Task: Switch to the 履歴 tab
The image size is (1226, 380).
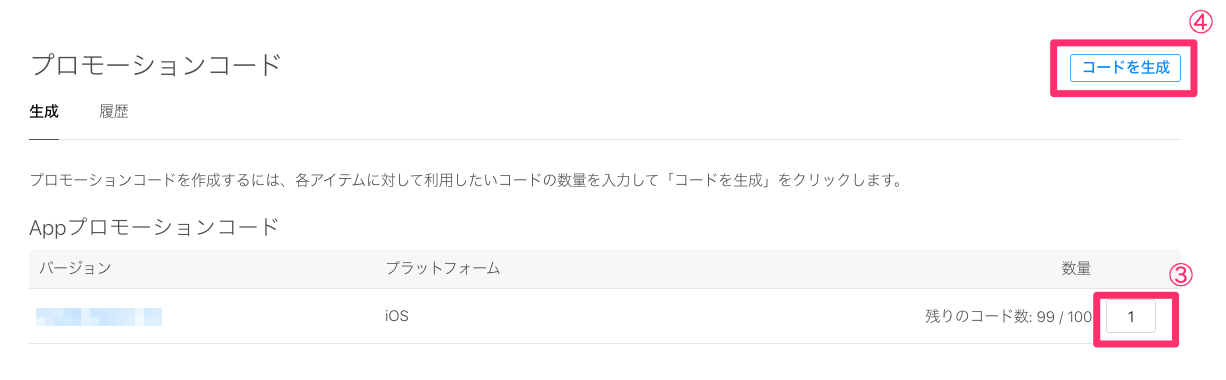Action: (114, 111)
